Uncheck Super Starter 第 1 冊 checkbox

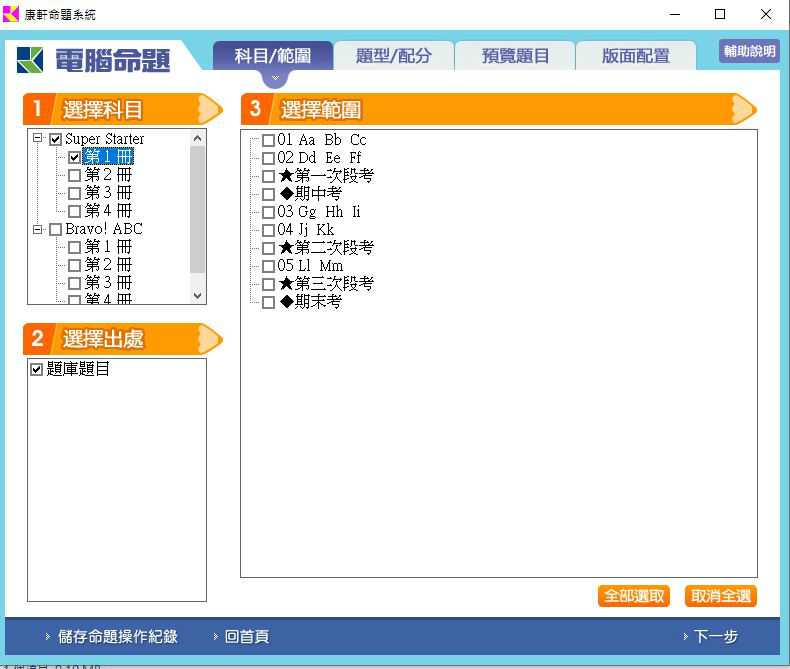(x=74, y=157)
